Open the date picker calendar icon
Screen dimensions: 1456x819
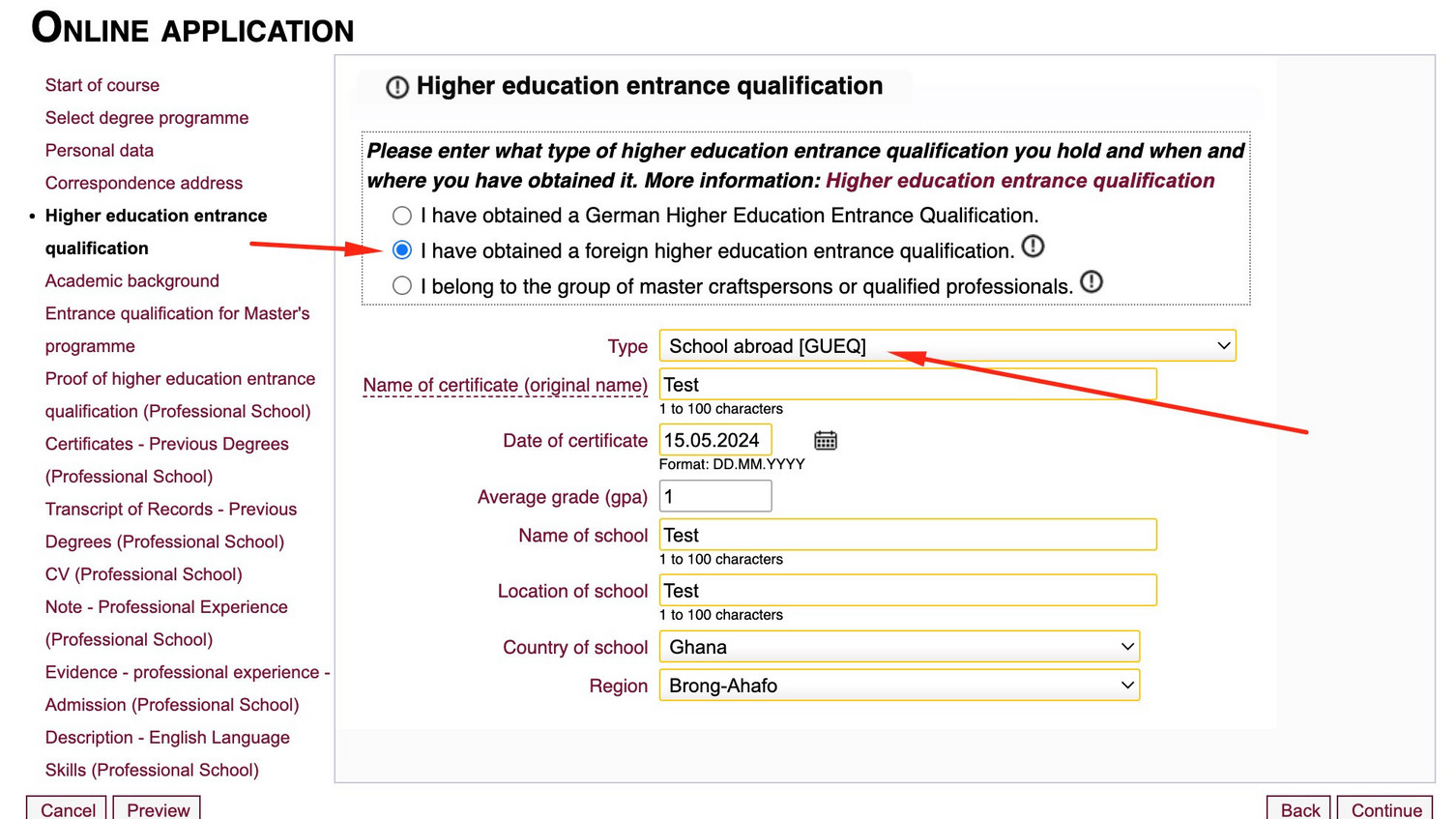point(825,441)
